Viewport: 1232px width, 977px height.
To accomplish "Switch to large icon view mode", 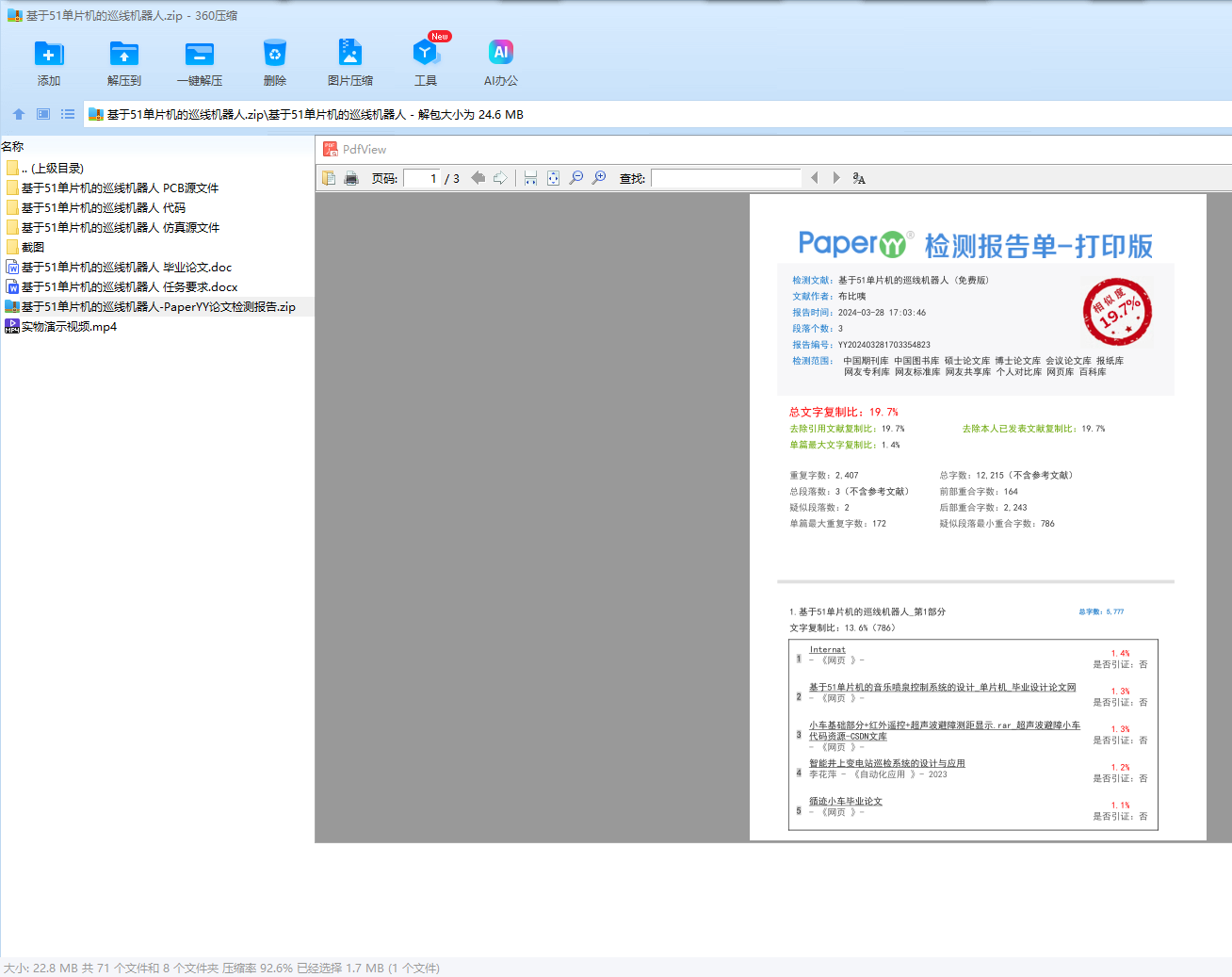I will tap(43, 114).
